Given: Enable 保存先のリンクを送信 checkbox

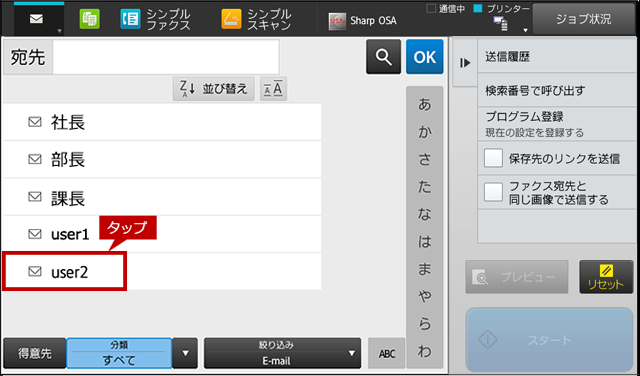Looking at the screenshot, I should [493, 158].
